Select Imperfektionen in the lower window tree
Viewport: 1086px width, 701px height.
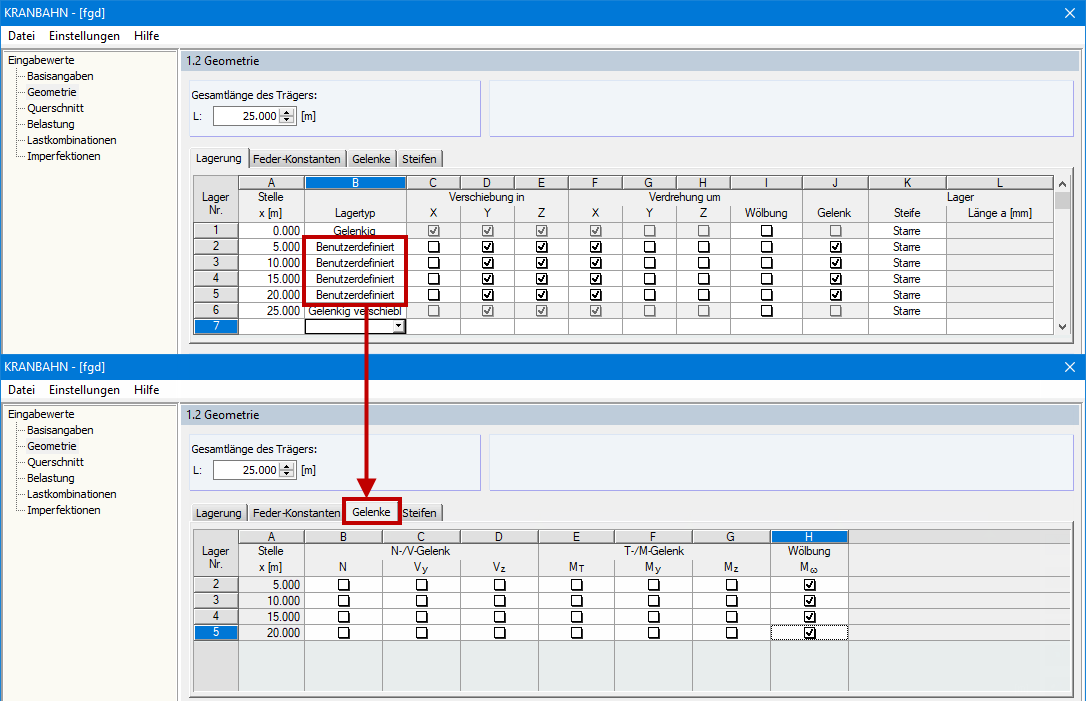[64, 510]
